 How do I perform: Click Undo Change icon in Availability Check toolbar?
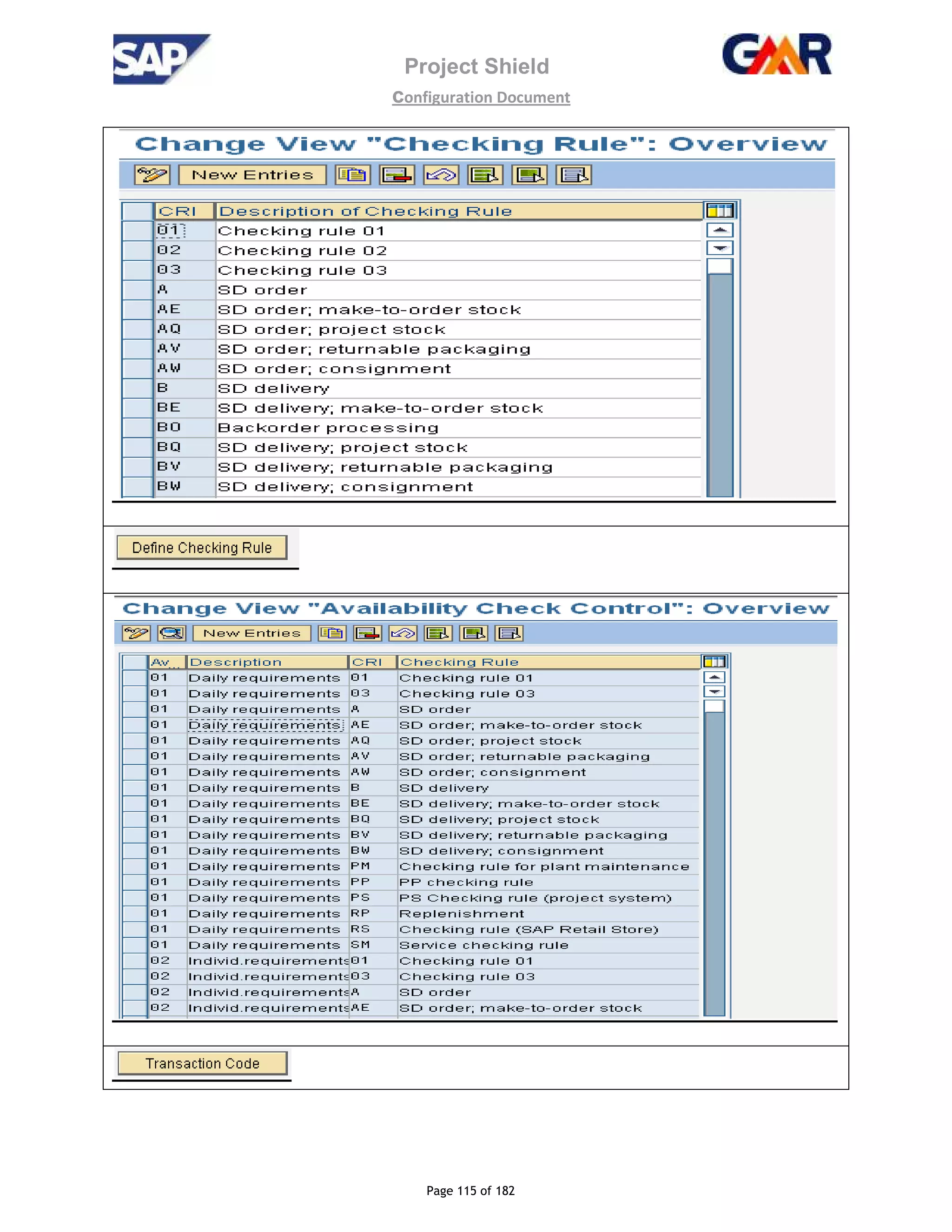(x=403, y=633)
